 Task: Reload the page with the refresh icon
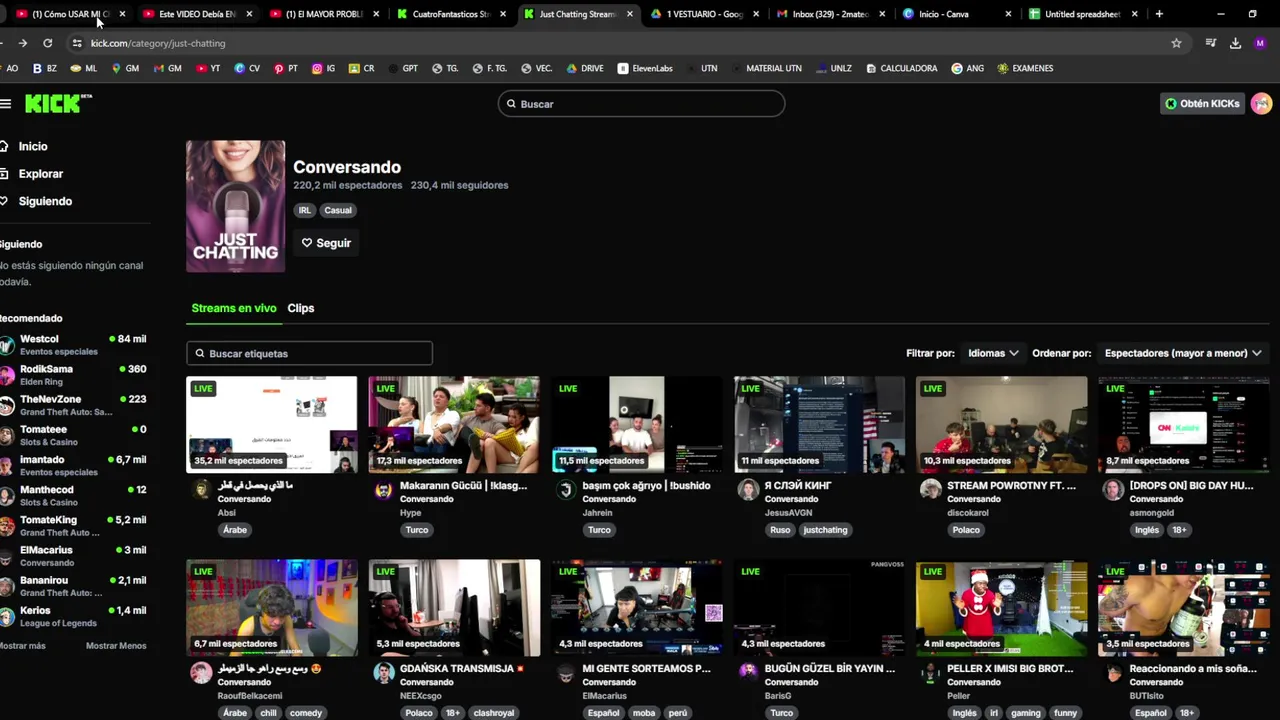[x=47, y=43]
